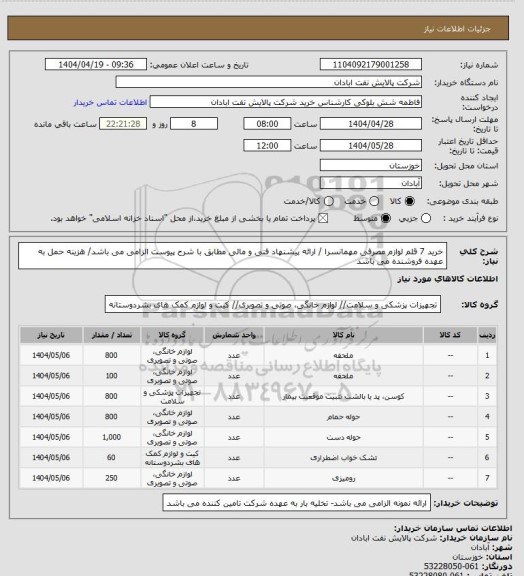The image size is (524, 576).
Task: Click need date in row 7
Action: [51, 478]
